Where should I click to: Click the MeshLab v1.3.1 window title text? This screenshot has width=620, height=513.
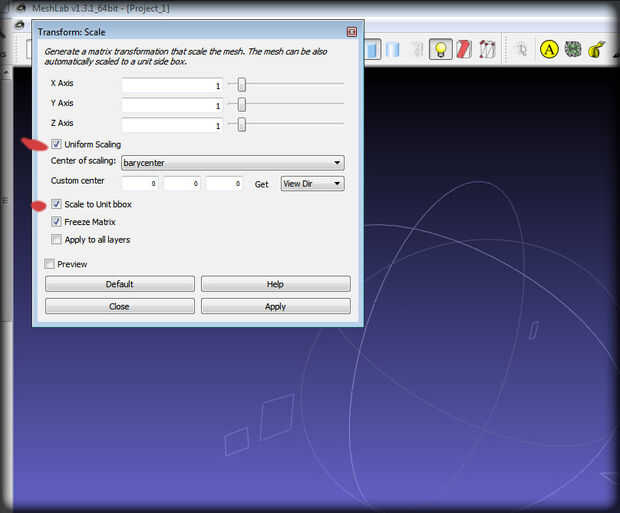pos(101,8)
